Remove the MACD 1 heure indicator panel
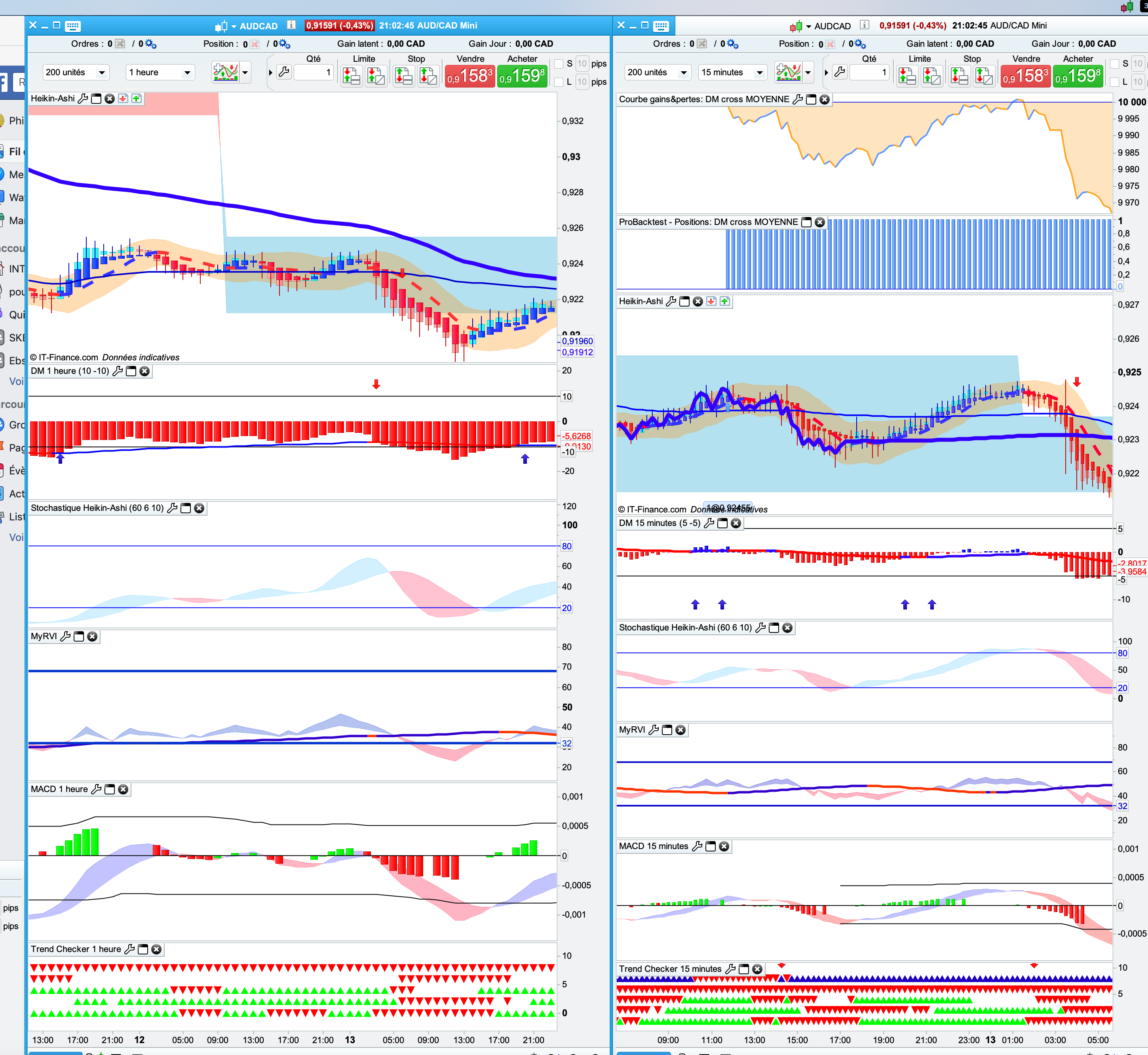 pyautogui.click(x=123, y=790)
